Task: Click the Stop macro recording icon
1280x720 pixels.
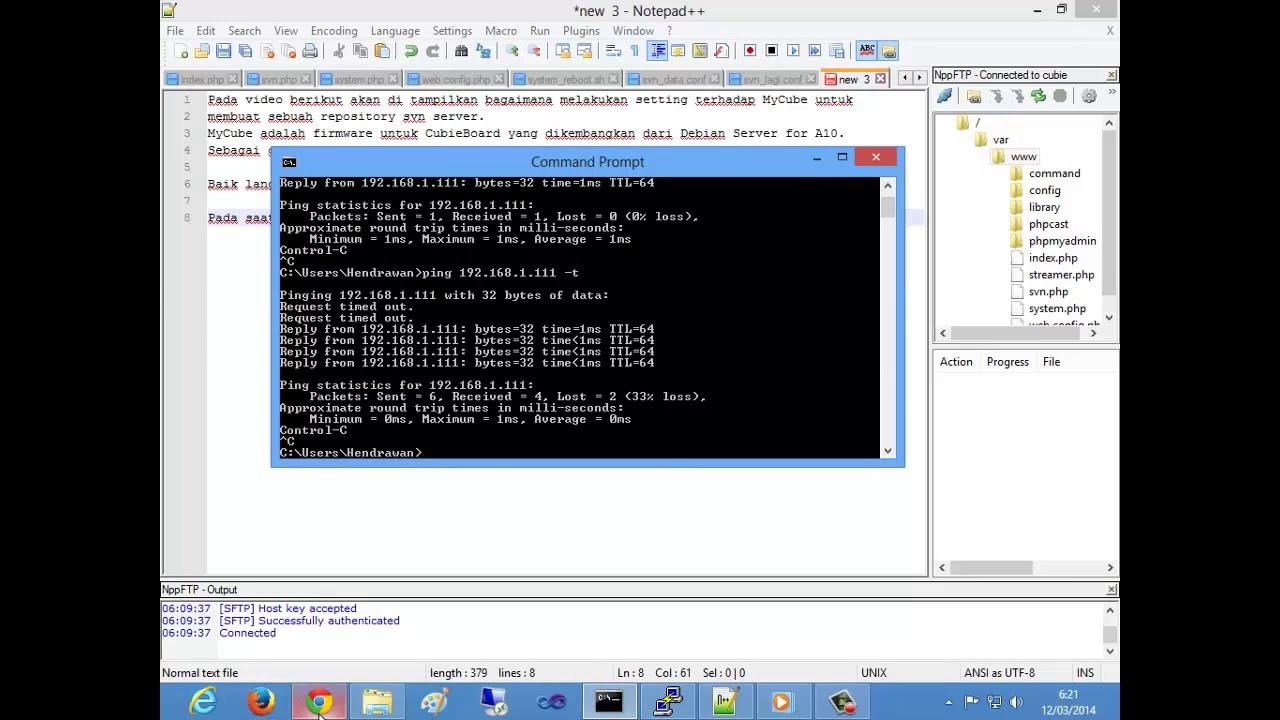Action: pyautogui.click(x=771, y=51)
